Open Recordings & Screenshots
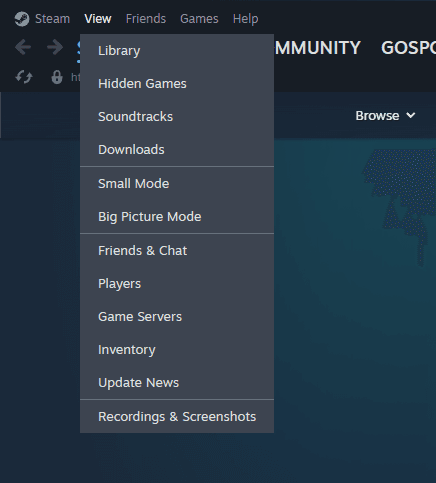 [177, 417]
